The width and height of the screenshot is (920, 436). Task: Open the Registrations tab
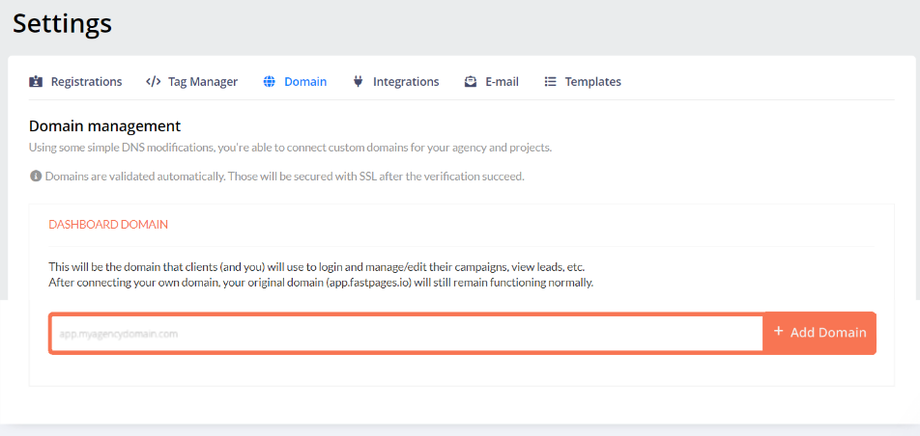point(86,82)
